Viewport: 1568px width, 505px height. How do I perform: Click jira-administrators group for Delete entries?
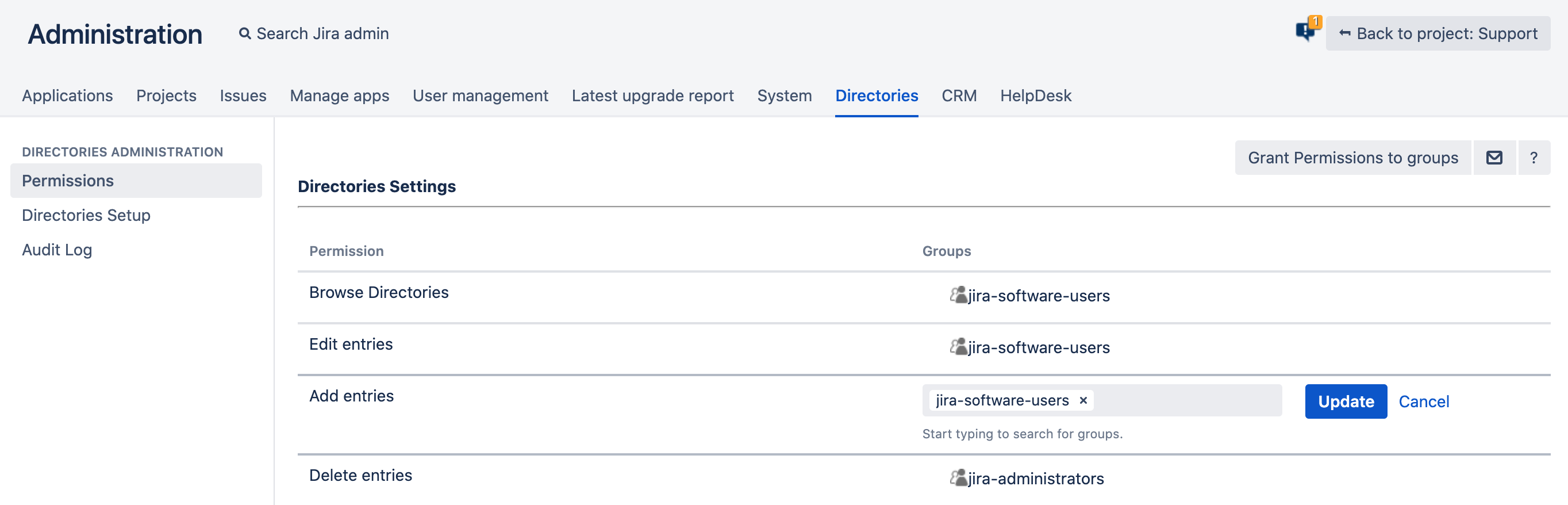pos(1035,479)
